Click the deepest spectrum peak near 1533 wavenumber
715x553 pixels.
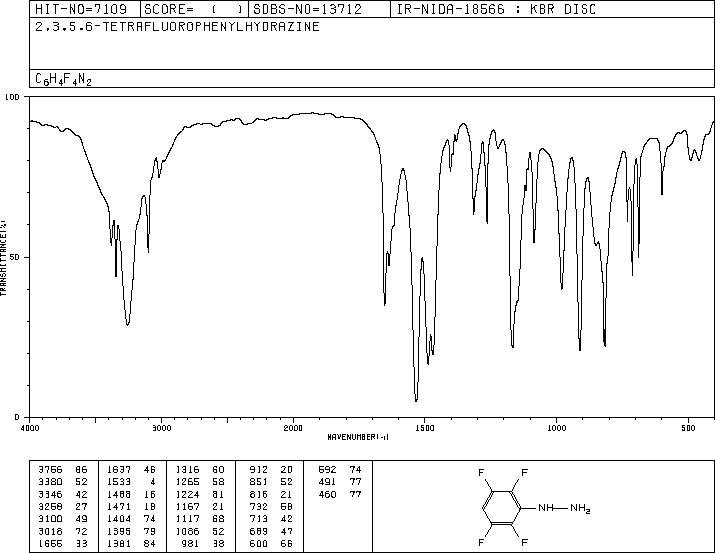[416, 399]
